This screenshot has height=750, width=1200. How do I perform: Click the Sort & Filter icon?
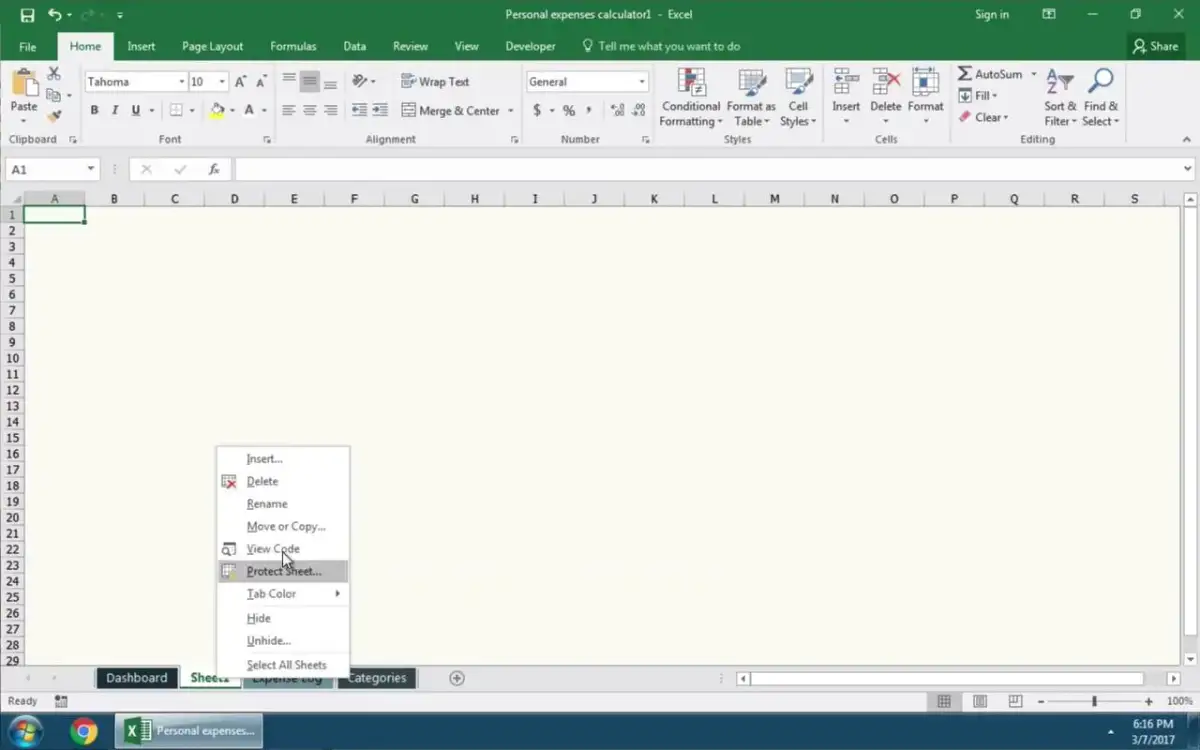(1059, 82)
